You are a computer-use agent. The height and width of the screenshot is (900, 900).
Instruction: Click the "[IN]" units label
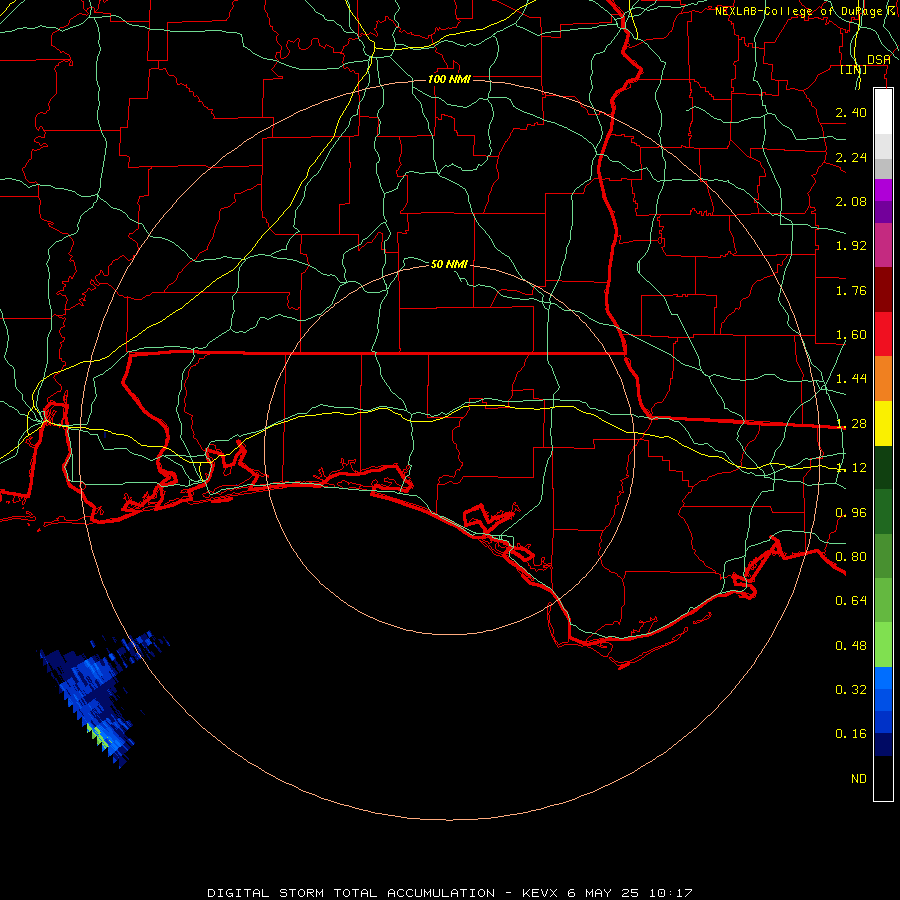tap(854, 69)
